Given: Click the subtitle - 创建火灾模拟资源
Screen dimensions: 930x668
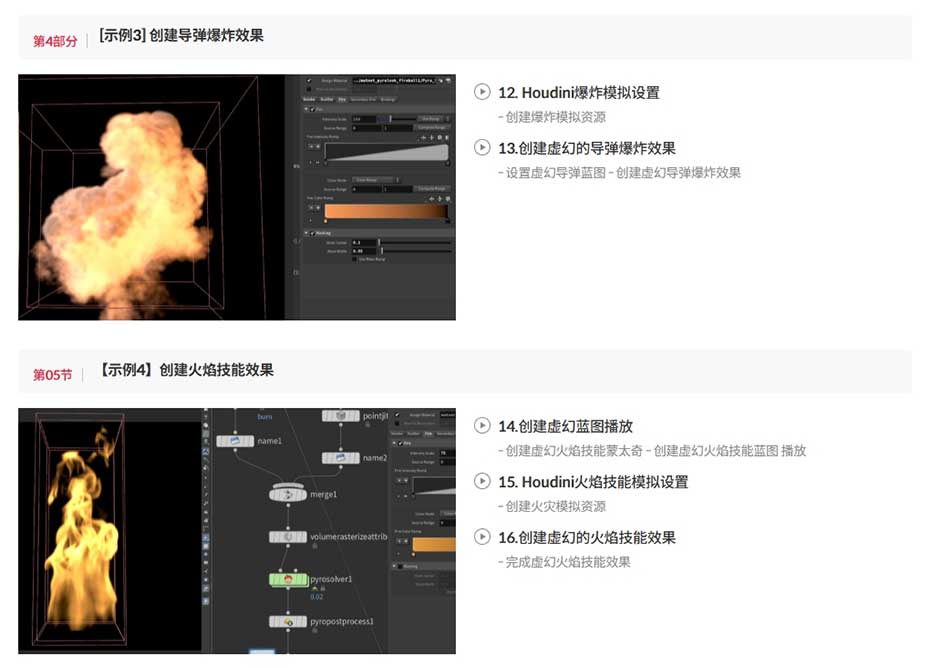Looking at the screenshot, I should 552,507.
